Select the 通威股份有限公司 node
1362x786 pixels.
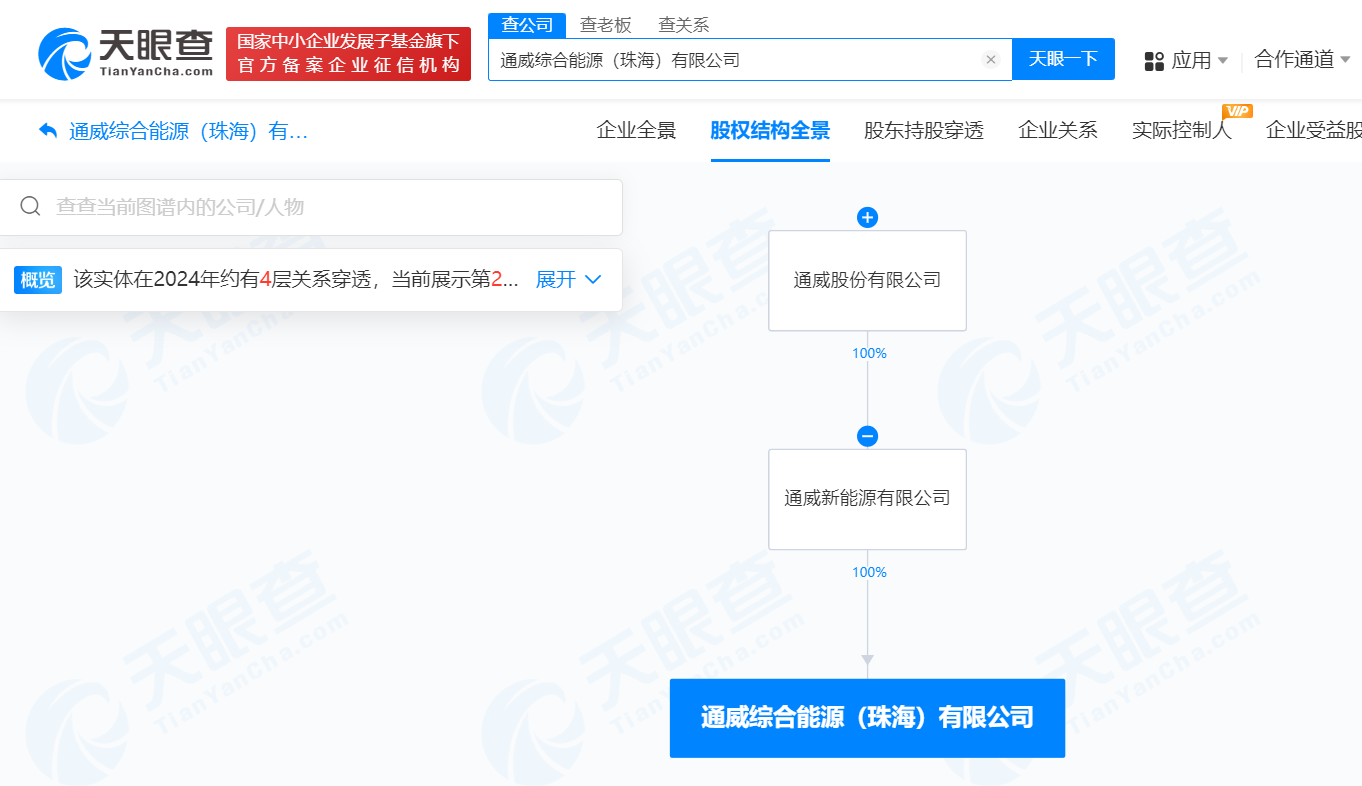click(867, 280)
